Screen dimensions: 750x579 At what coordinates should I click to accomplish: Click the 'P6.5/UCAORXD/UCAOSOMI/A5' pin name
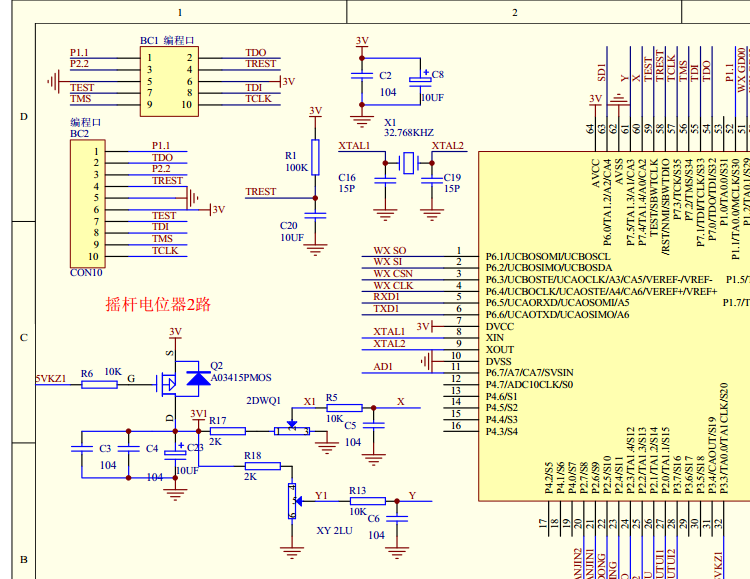coord(558,302)
